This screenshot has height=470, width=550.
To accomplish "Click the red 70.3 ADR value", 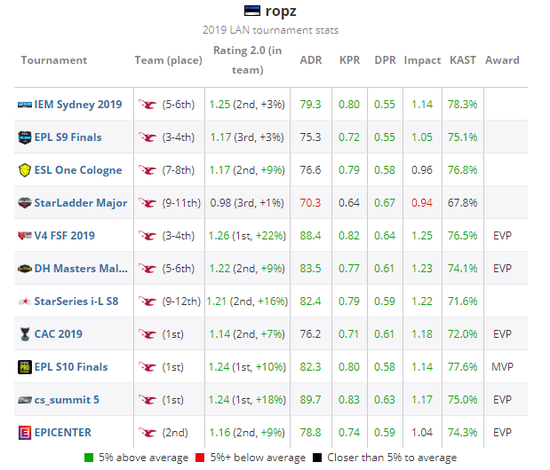I will (310, 203).
